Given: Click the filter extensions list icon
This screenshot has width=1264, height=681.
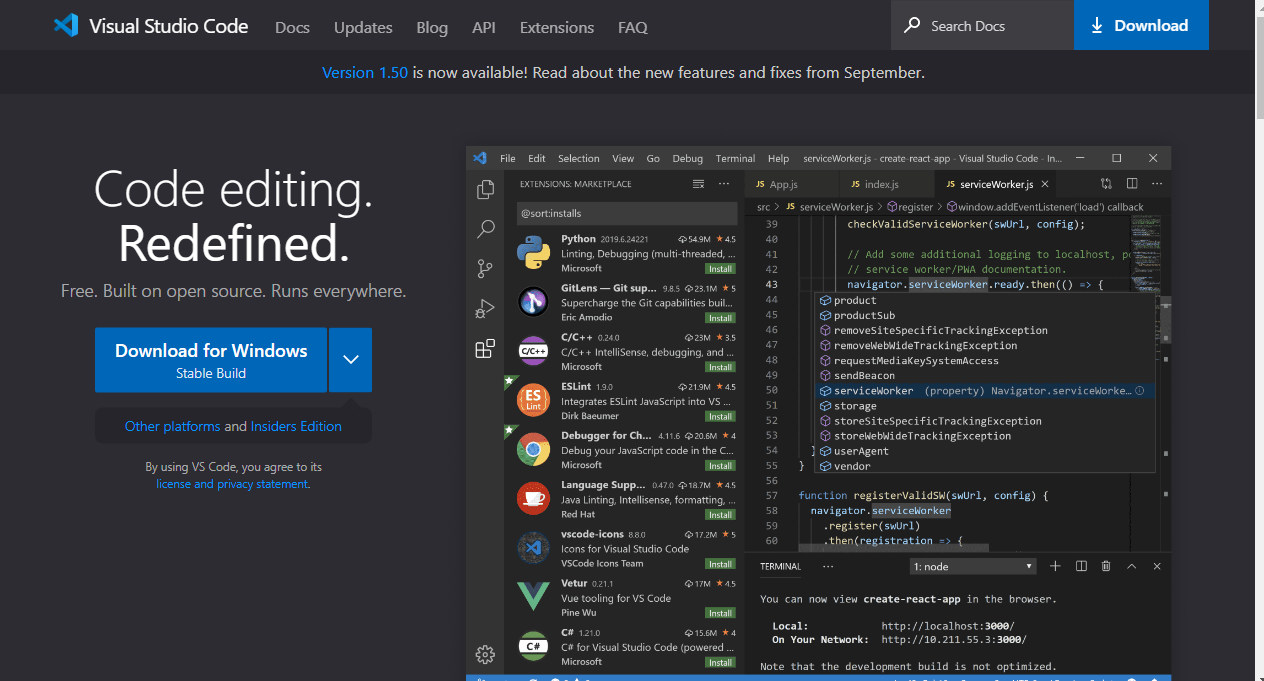Looking at the screenshot, I should 699,184.
